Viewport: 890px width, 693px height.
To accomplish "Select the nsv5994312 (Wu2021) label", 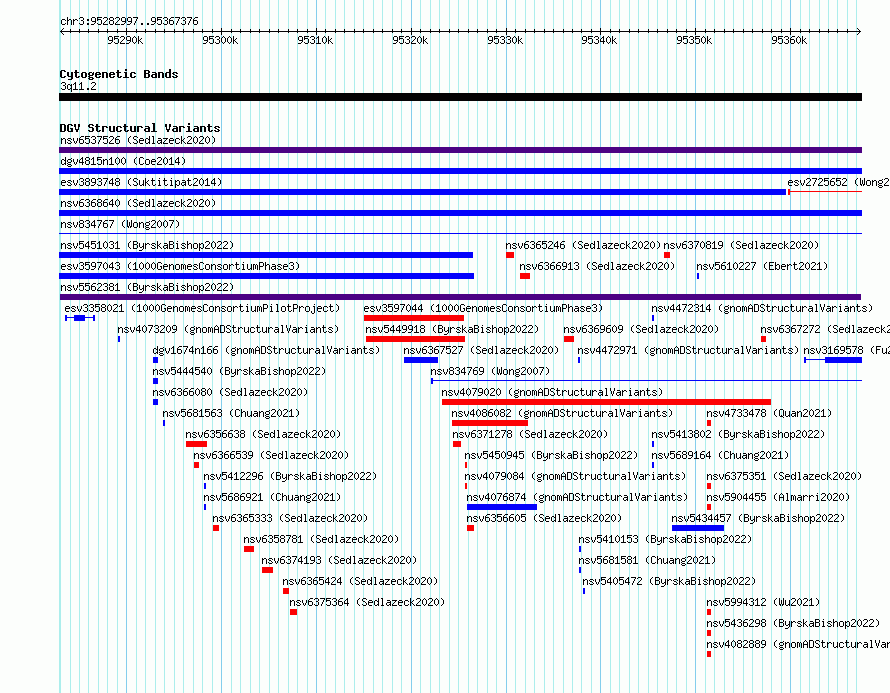I will point(763,602).
